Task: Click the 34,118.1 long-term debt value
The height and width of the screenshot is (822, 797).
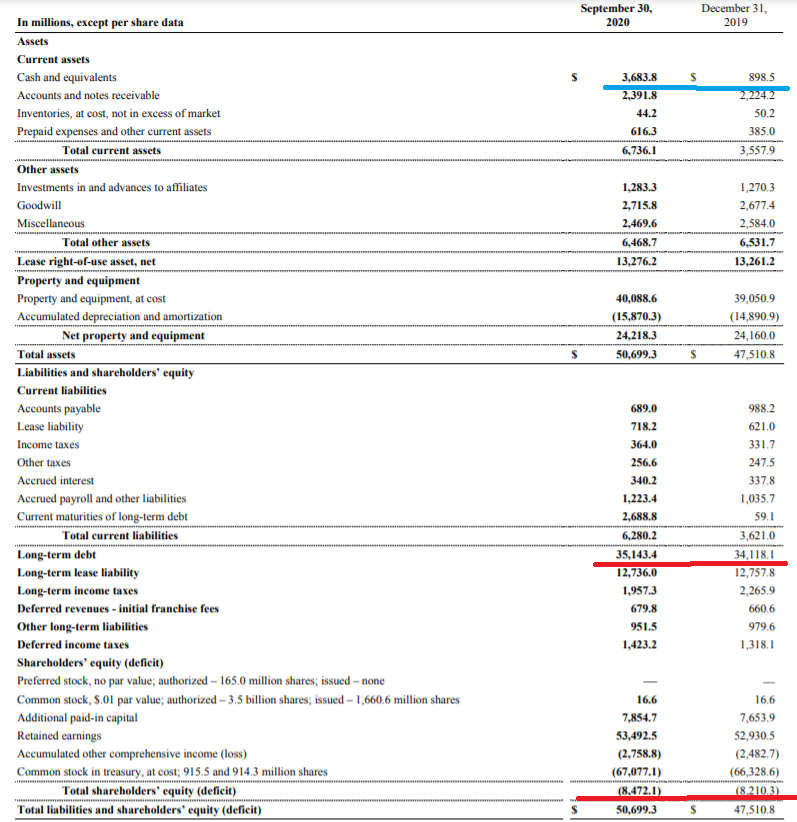Action: coord(755,555)
